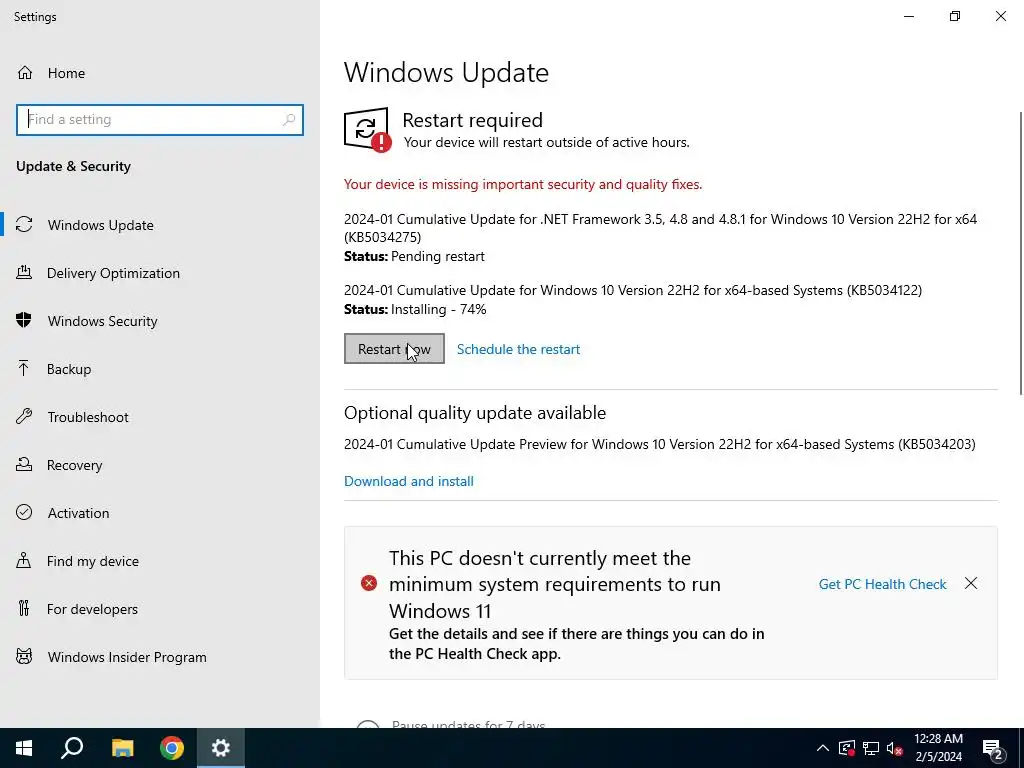Click the KB5034275 update title text
The width and height of the screenshot is (1024, 768).
click(x=660, y=228)
